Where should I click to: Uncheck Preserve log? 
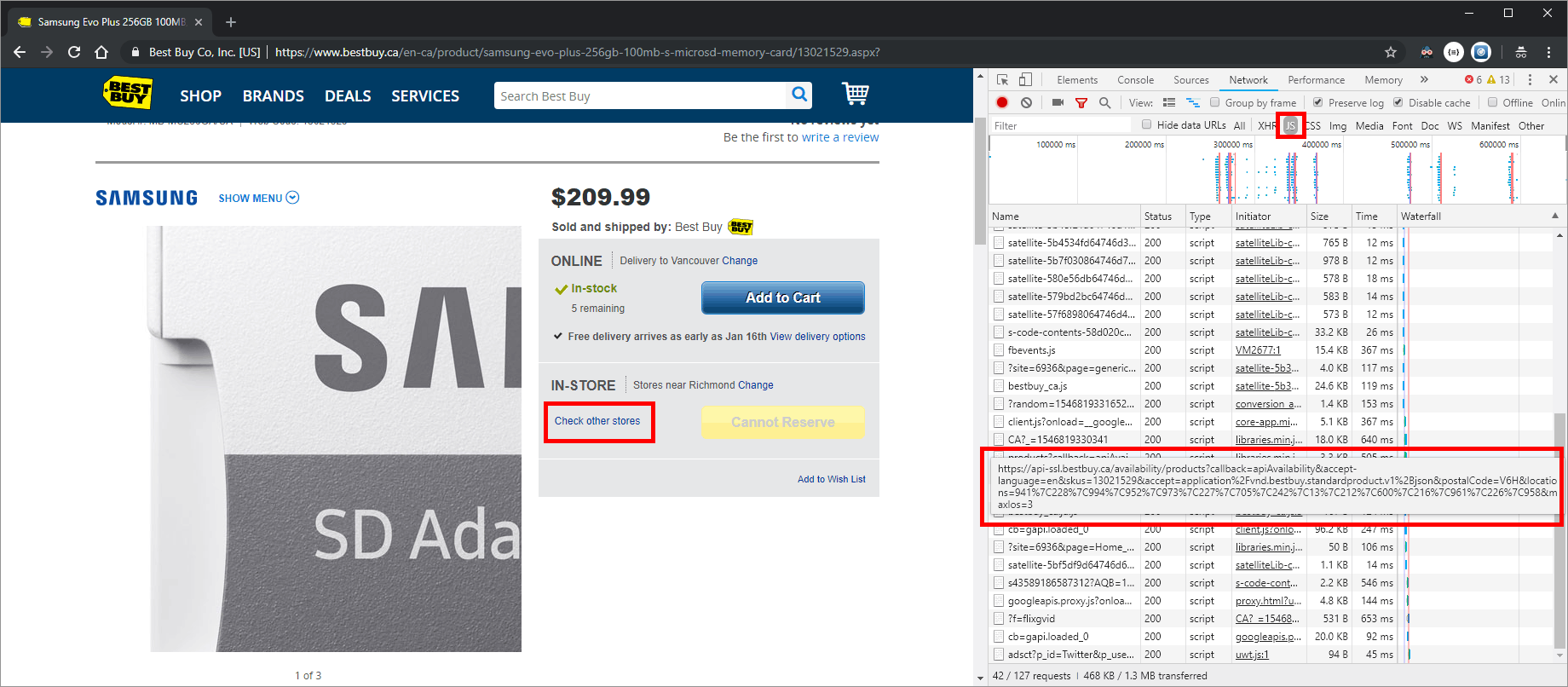pos(1318,102)
